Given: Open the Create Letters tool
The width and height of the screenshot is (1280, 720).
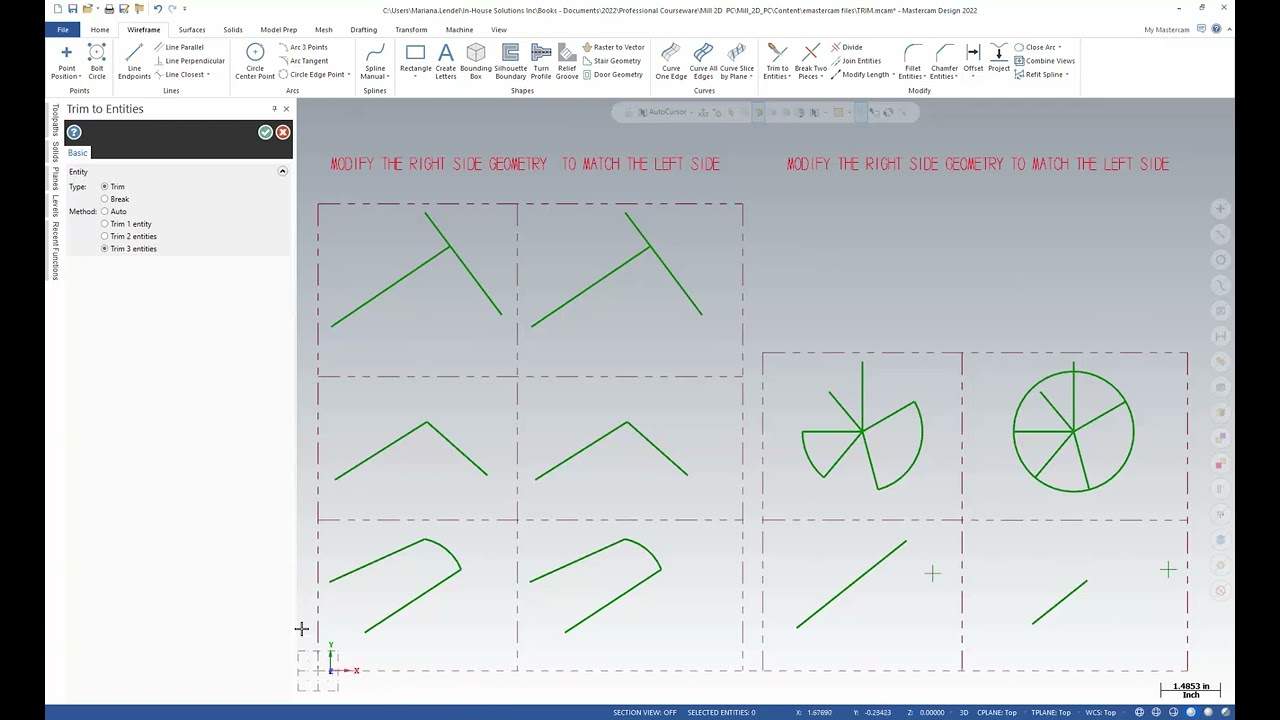Looking at the screenshot, I should [446, 62].
